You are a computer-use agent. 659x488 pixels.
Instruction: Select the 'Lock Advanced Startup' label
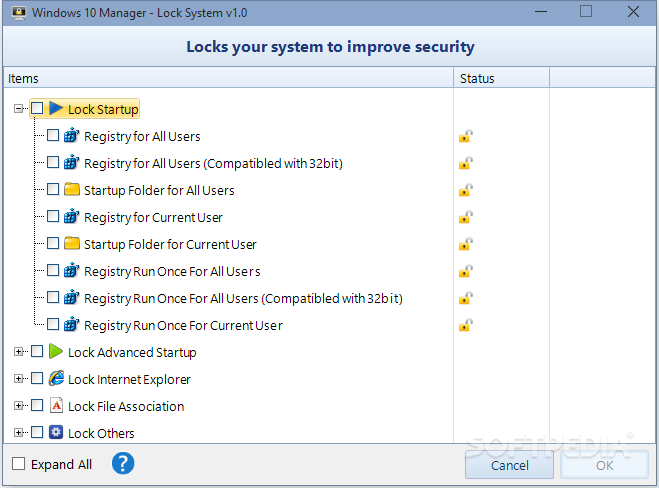point(132,352)
